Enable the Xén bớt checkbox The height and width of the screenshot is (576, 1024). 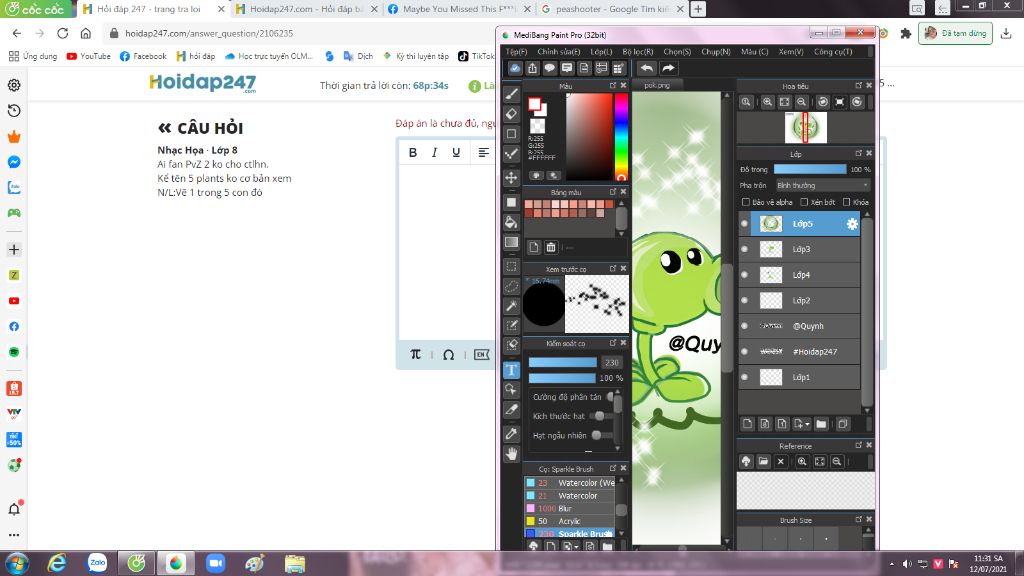pos(804,202)
